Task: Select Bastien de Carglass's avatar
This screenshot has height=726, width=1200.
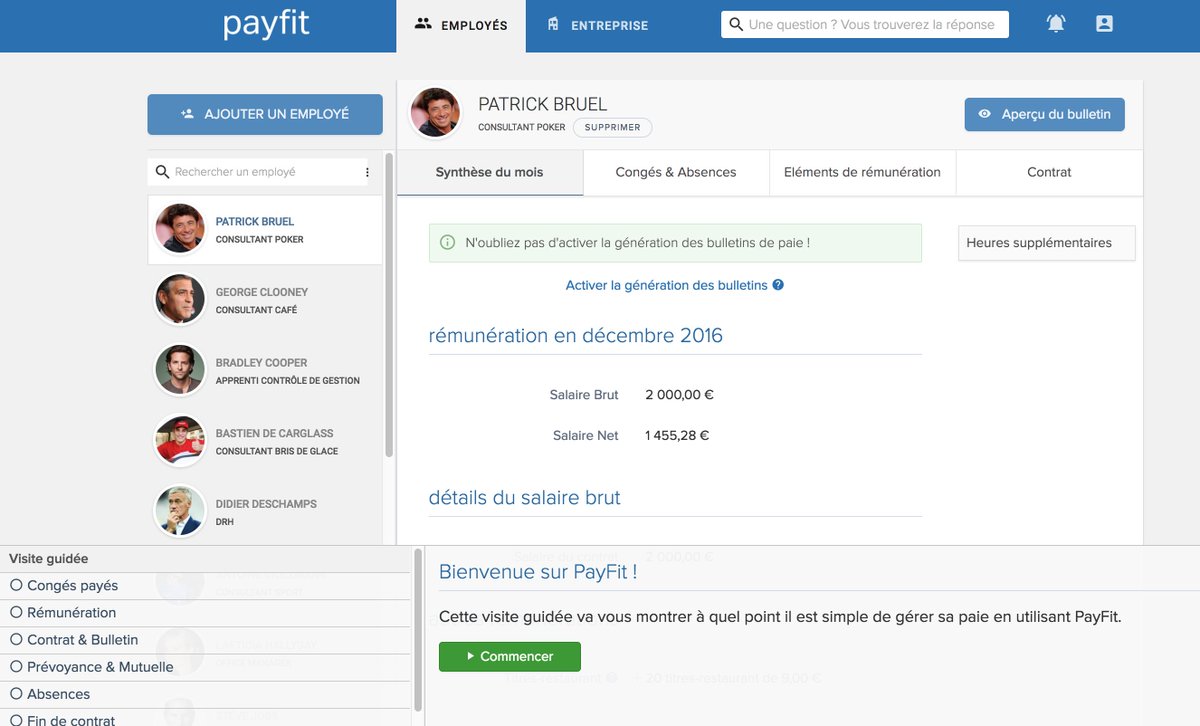Action: point(180,441)
